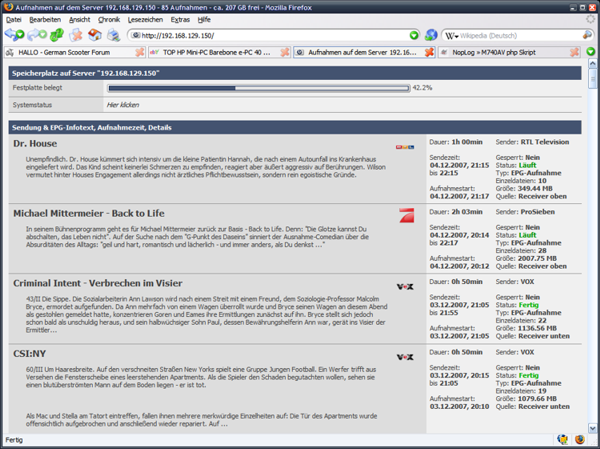Screen dimensions: 600x449
Task: Click the Firefox icon in the title bar
Action: [x=8, y=7]
